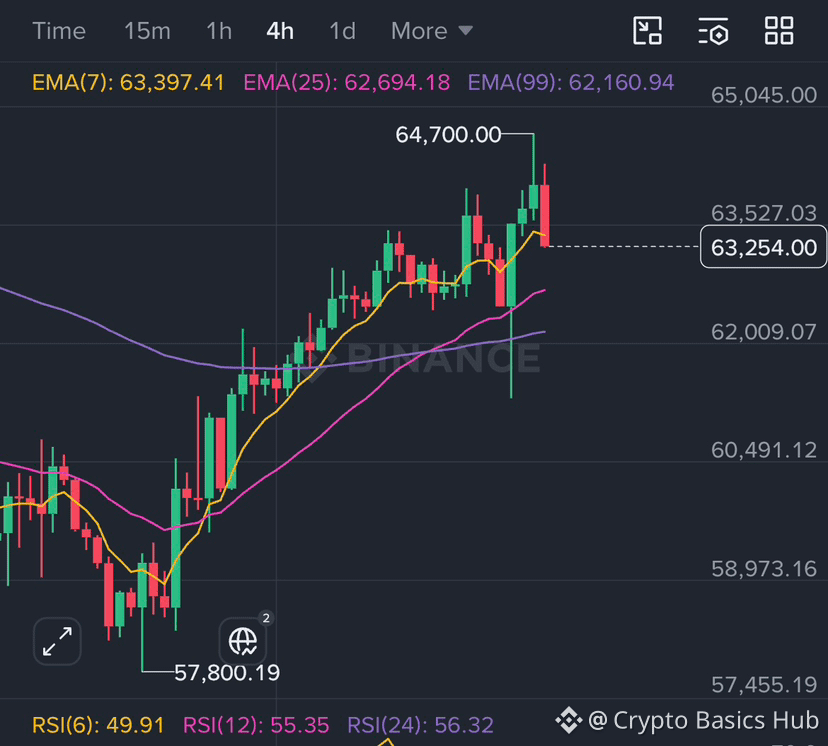Expand the More timeframes dropdown
Image resolution: width=828 pixels, height=746 pixels.
432,31
